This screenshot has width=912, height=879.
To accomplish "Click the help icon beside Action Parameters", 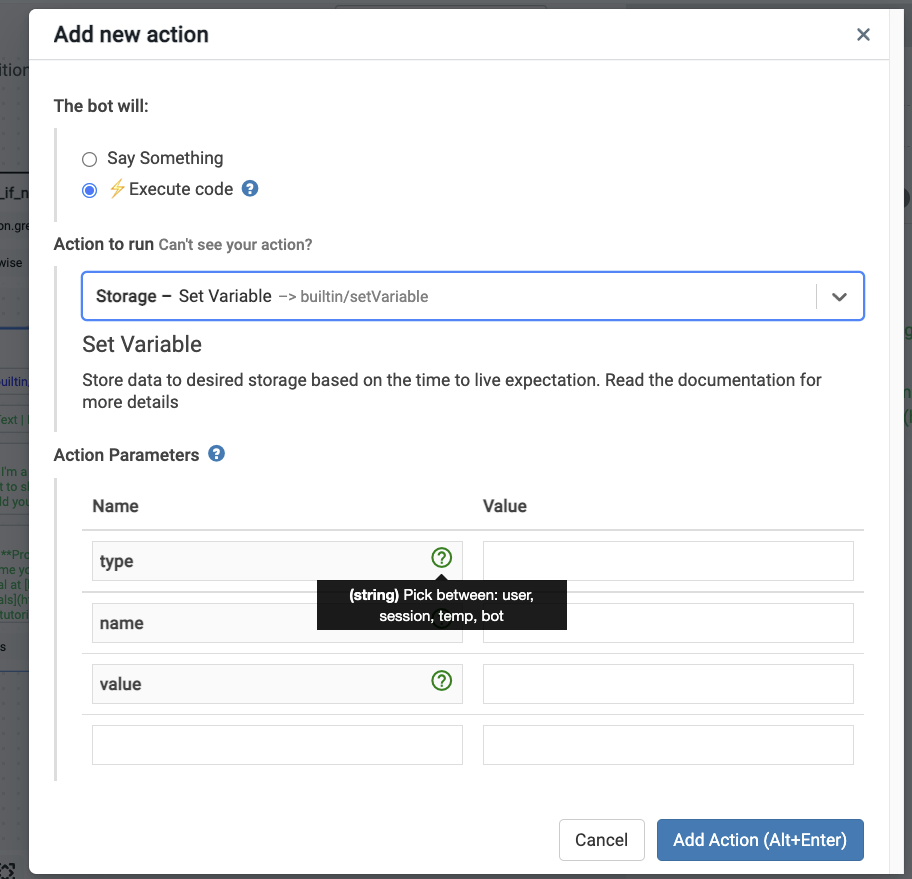I will tap(216, 454).
